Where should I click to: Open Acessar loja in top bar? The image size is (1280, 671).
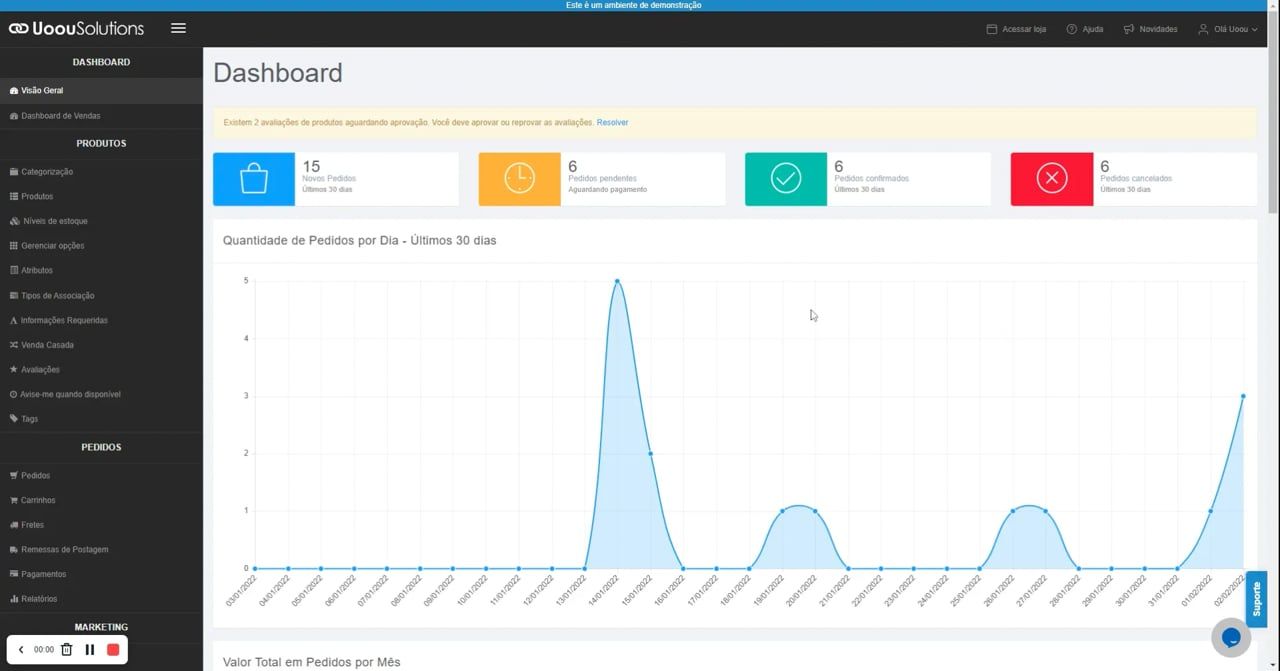1016,29
